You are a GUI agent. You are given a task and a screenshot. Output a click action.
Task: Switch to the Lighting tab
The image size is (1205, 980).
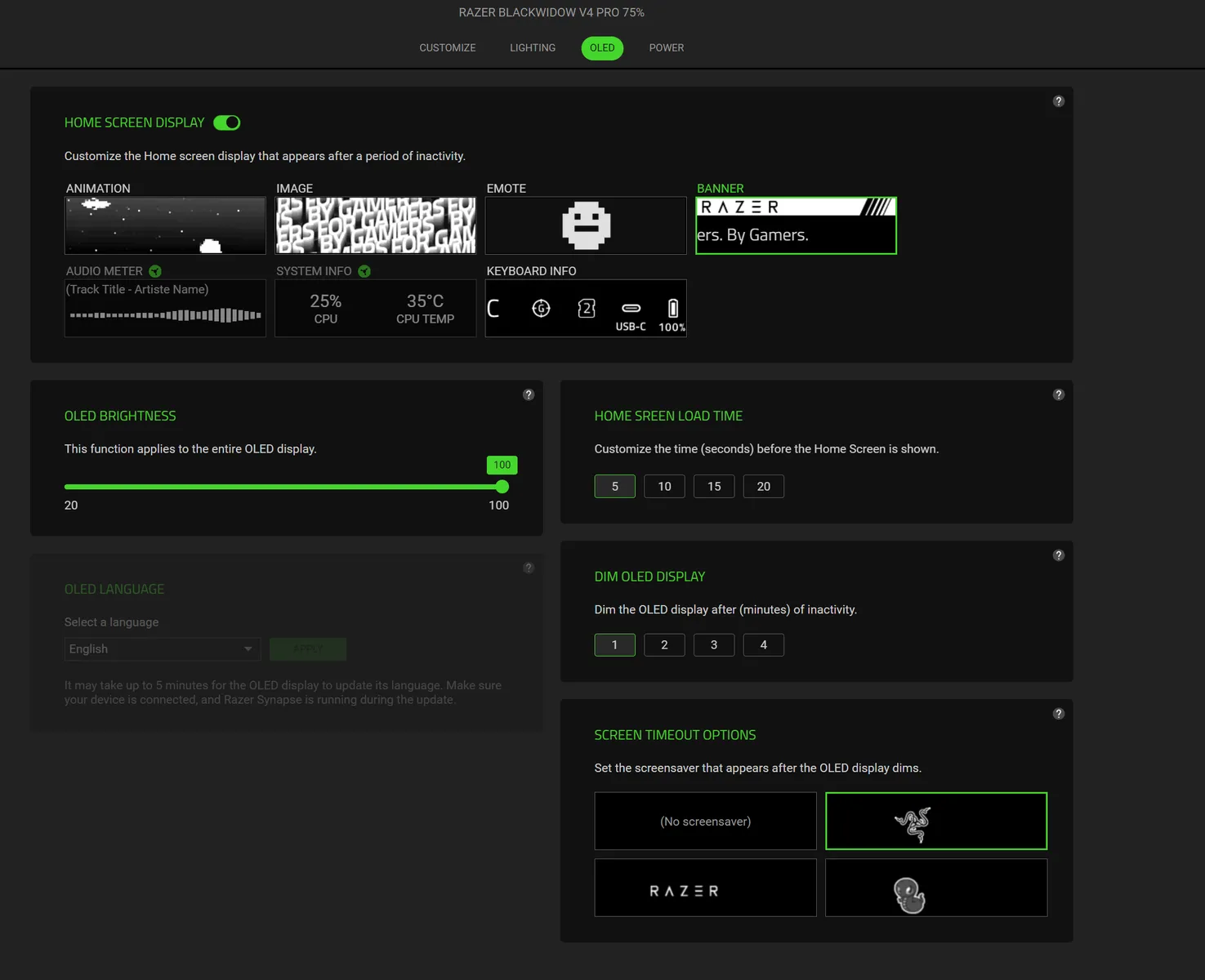pos(533,48)
